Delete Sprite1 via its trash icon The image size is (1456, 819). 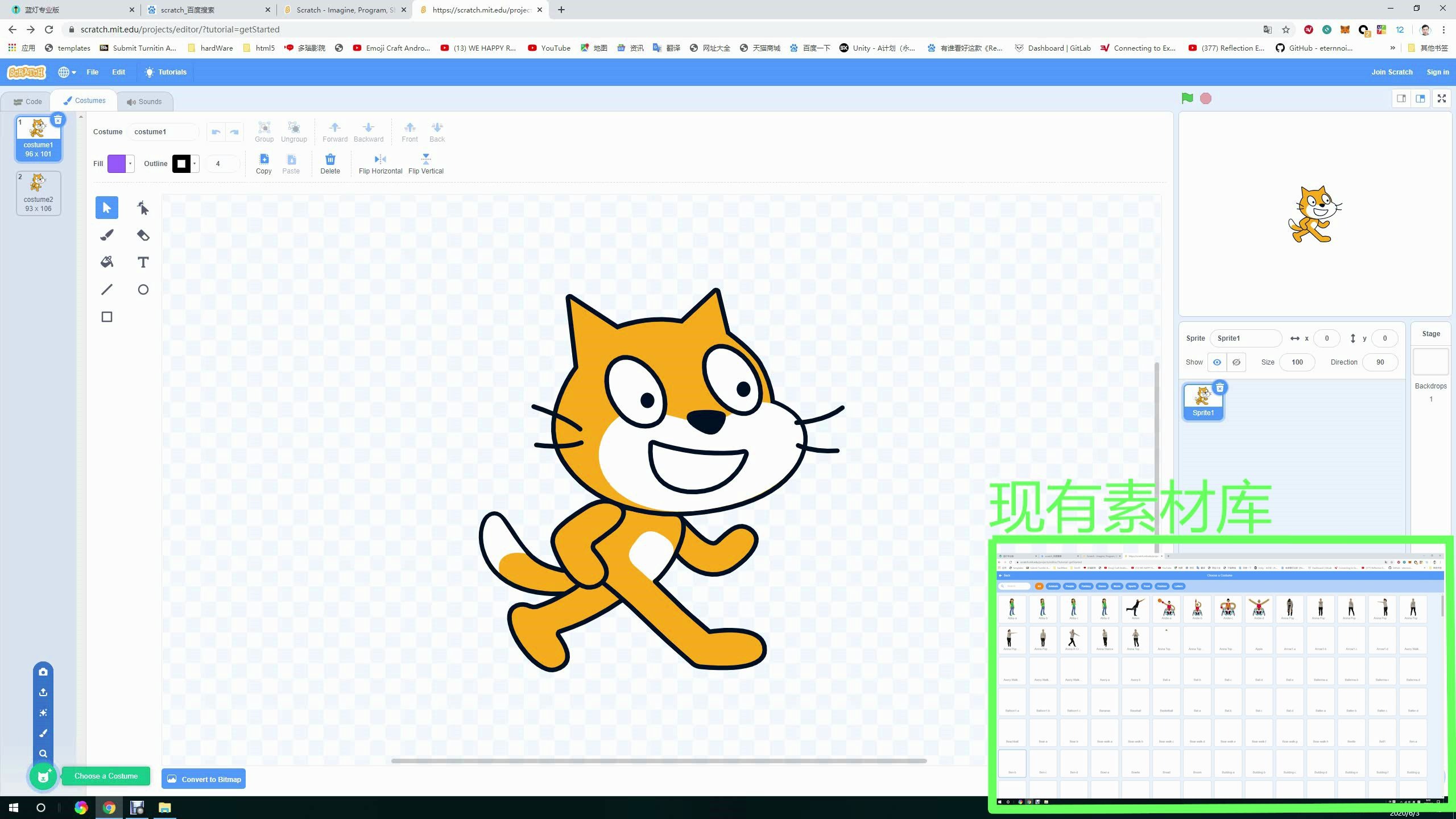pos(1219,388)
